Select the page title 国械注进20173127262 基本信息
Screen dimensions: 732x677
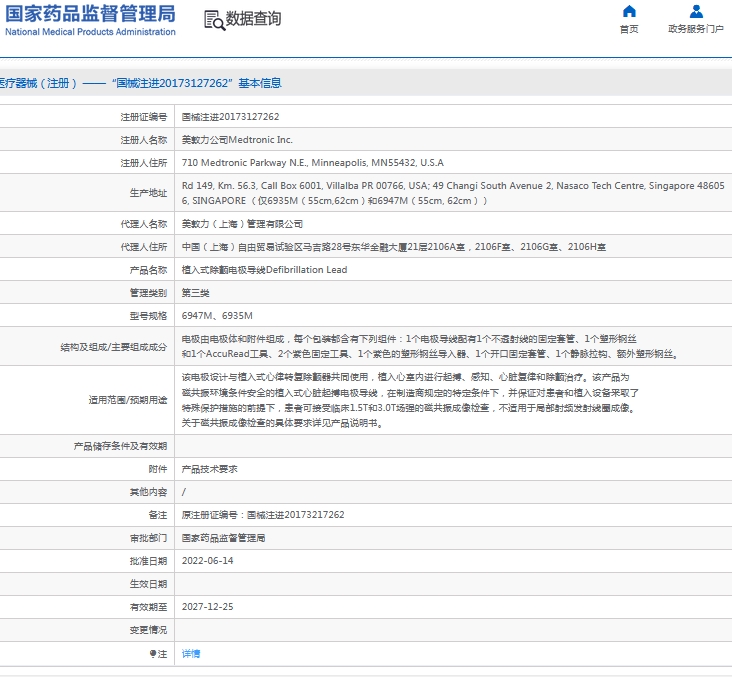pos(196,83)
